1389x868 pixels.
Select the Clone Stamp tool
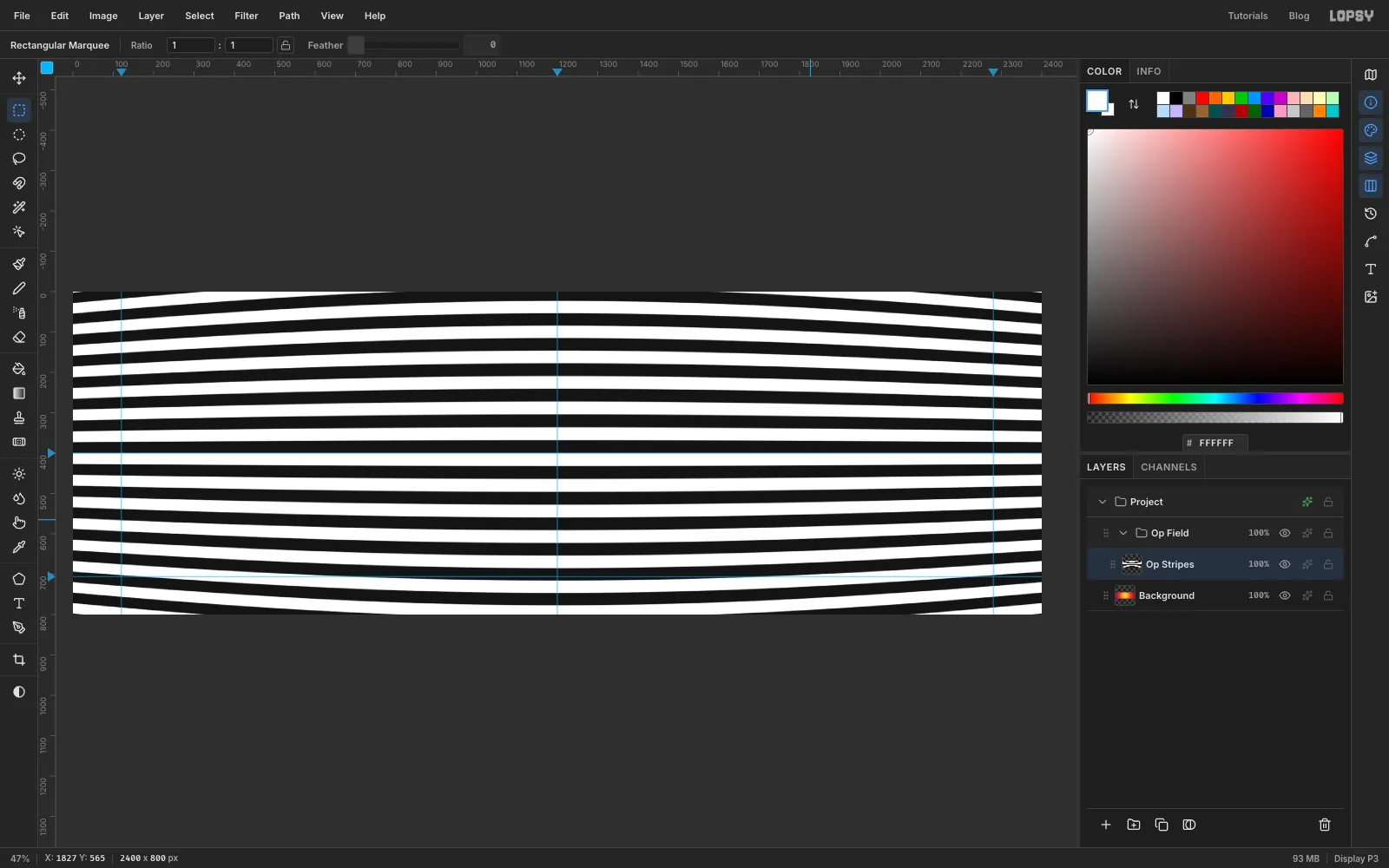tap(19, 418)
